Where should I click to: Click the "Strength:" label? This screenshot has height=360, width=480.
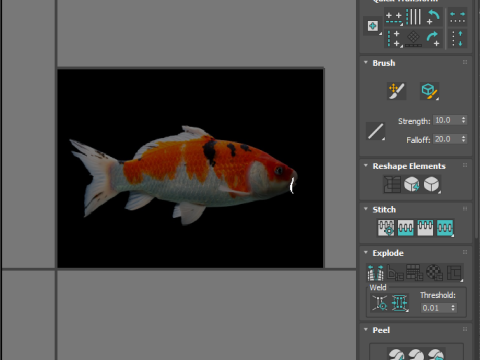coord(414,121)
